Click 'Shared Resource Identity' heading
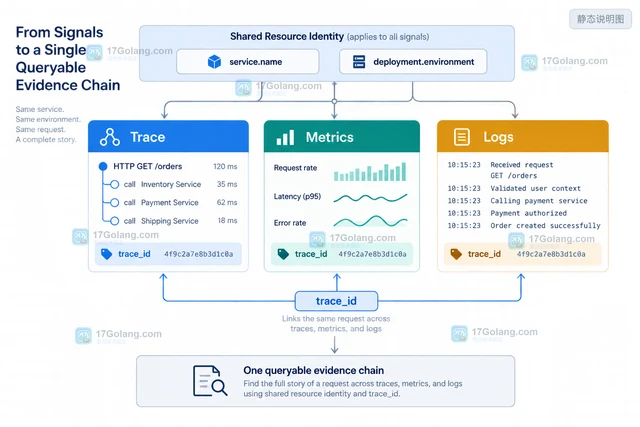This screenshot has width=640, height=427. (x=287, y=36)
